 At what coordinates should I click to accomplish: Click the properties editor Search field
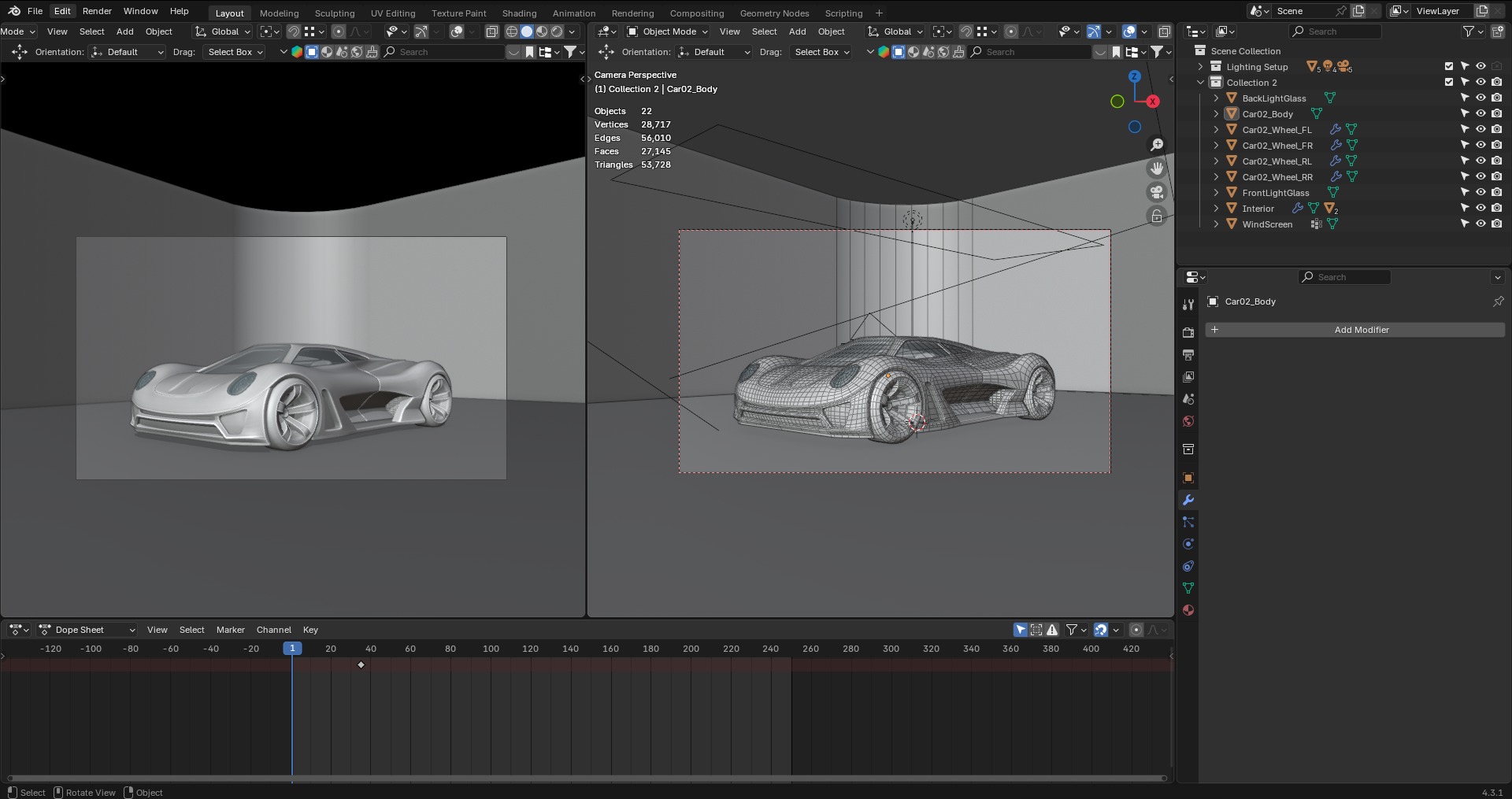click(x=1345, y=277)
